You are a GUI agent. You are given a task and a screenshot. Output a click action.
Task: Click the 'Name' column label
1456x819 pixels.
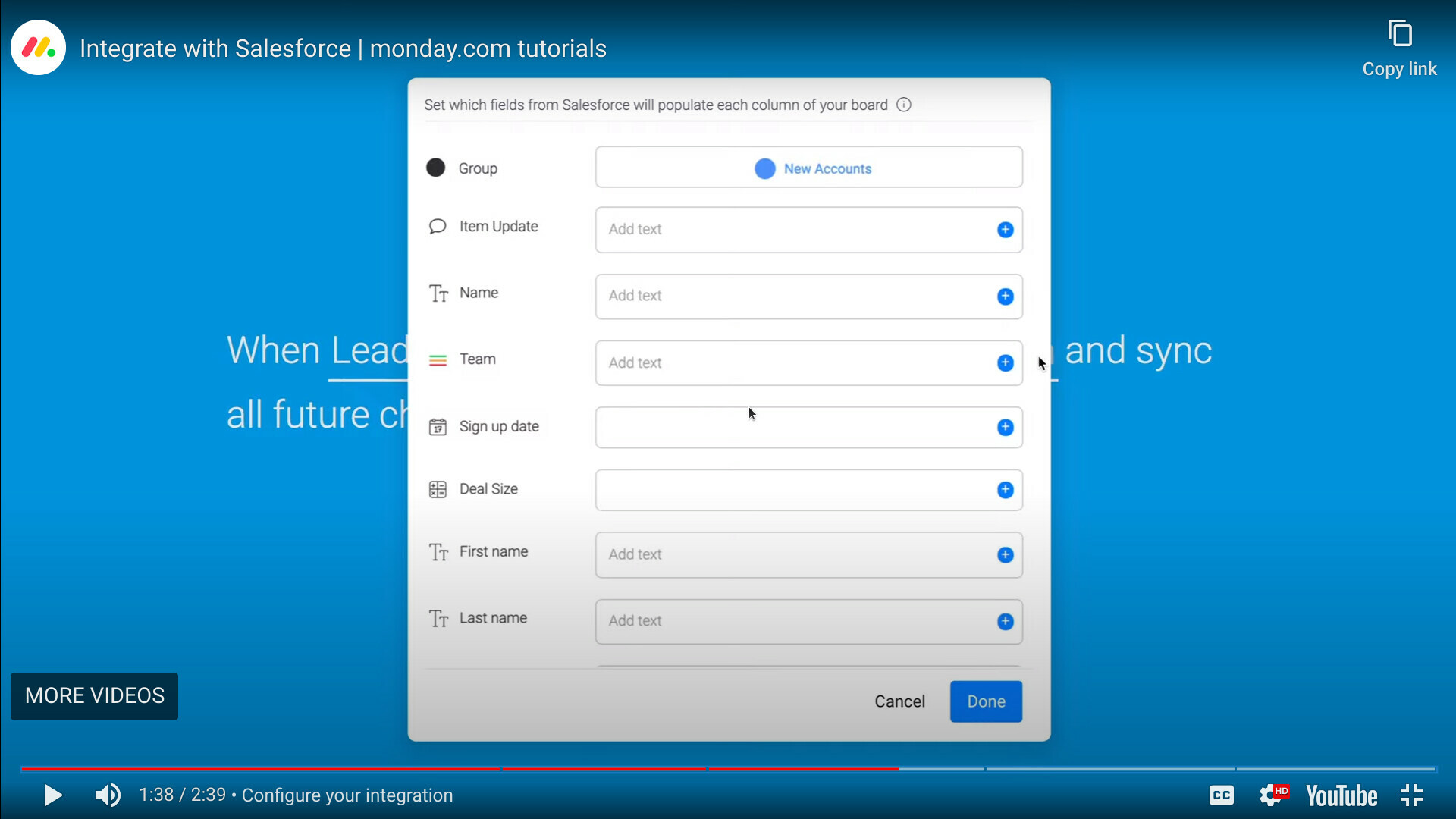tap(479, 293)
